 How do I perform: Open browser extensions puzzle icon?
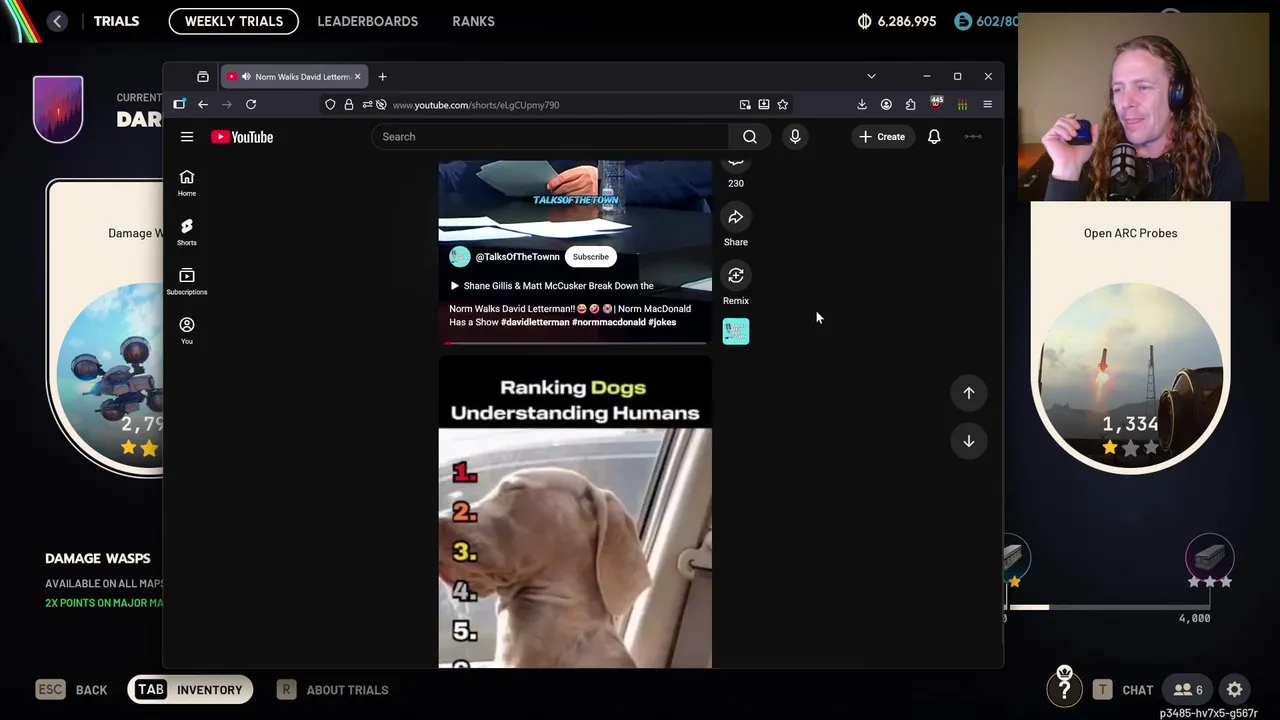pos(910,105)
